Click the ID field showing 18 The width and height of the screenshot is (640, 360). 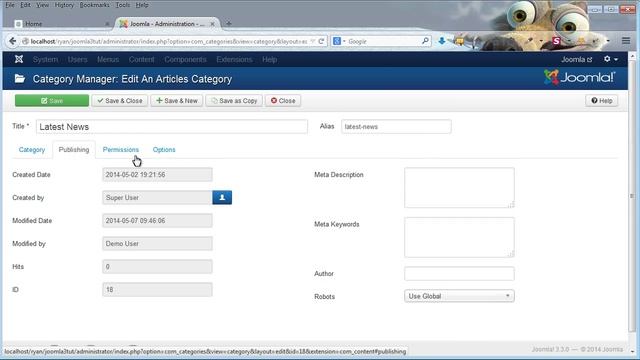(157, 290)
